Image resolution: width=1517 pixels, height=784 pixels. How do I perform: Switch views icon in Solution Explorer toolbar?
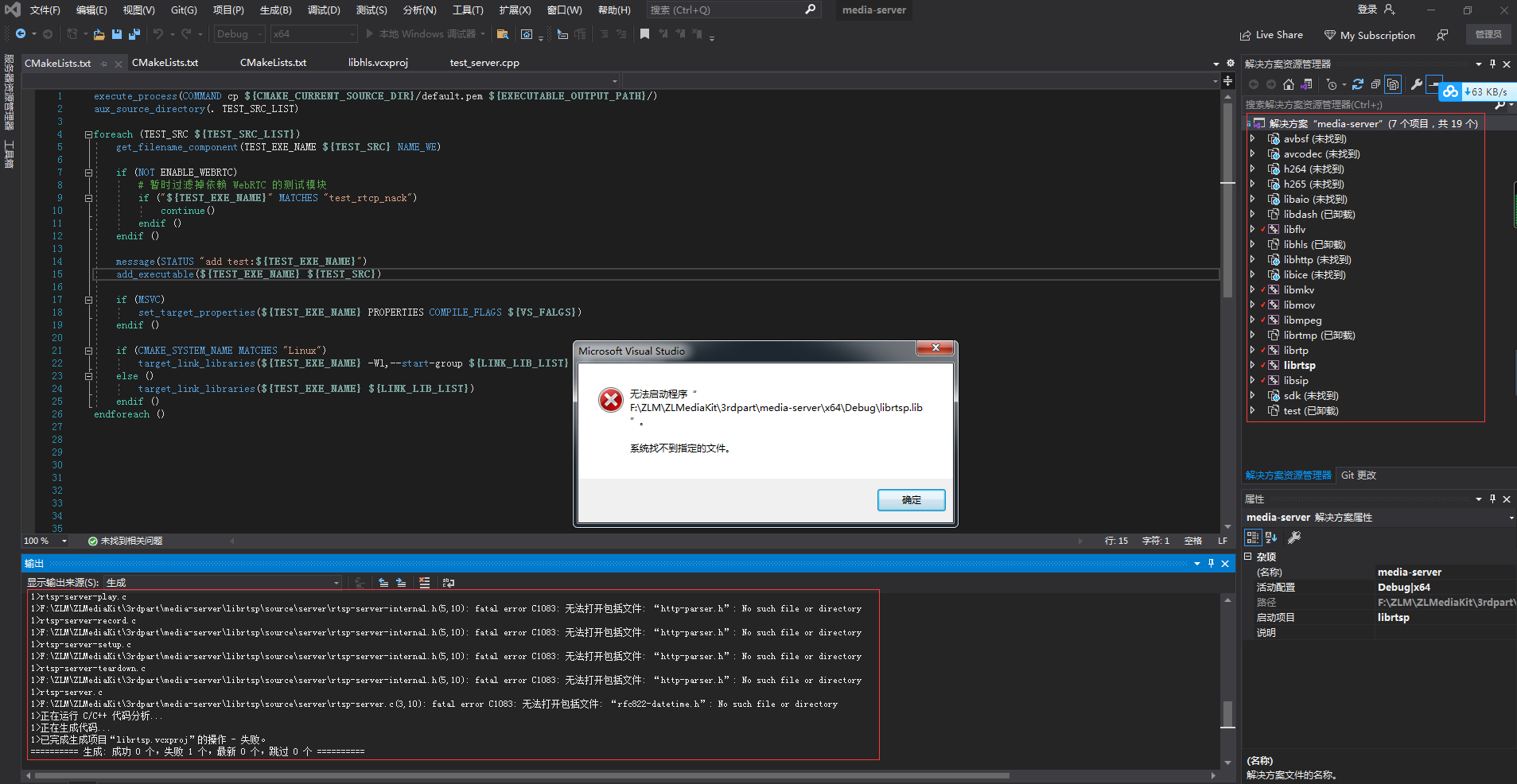coord(1307,84)
